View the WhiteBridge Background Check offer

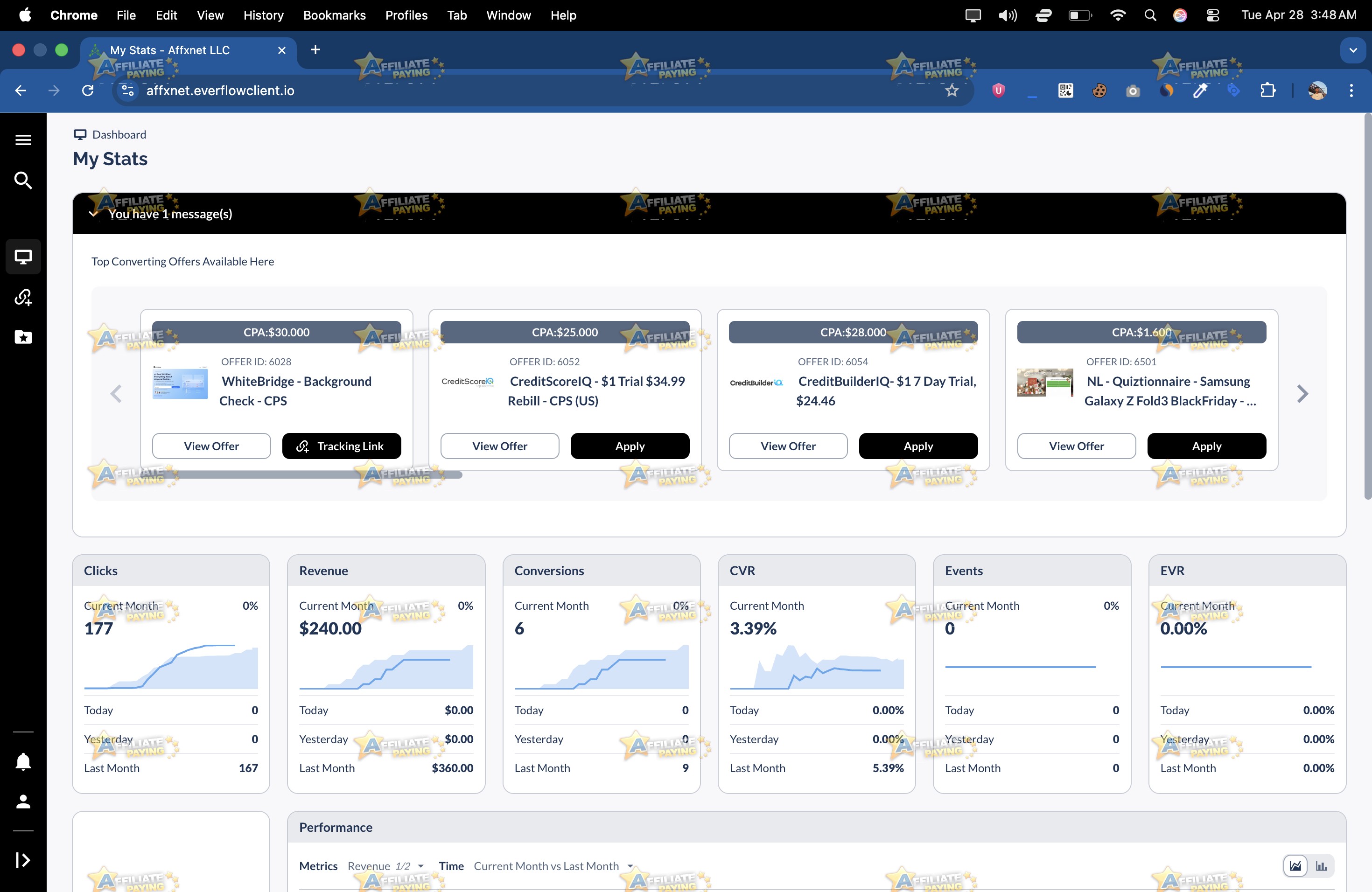(x=211, y=446)
